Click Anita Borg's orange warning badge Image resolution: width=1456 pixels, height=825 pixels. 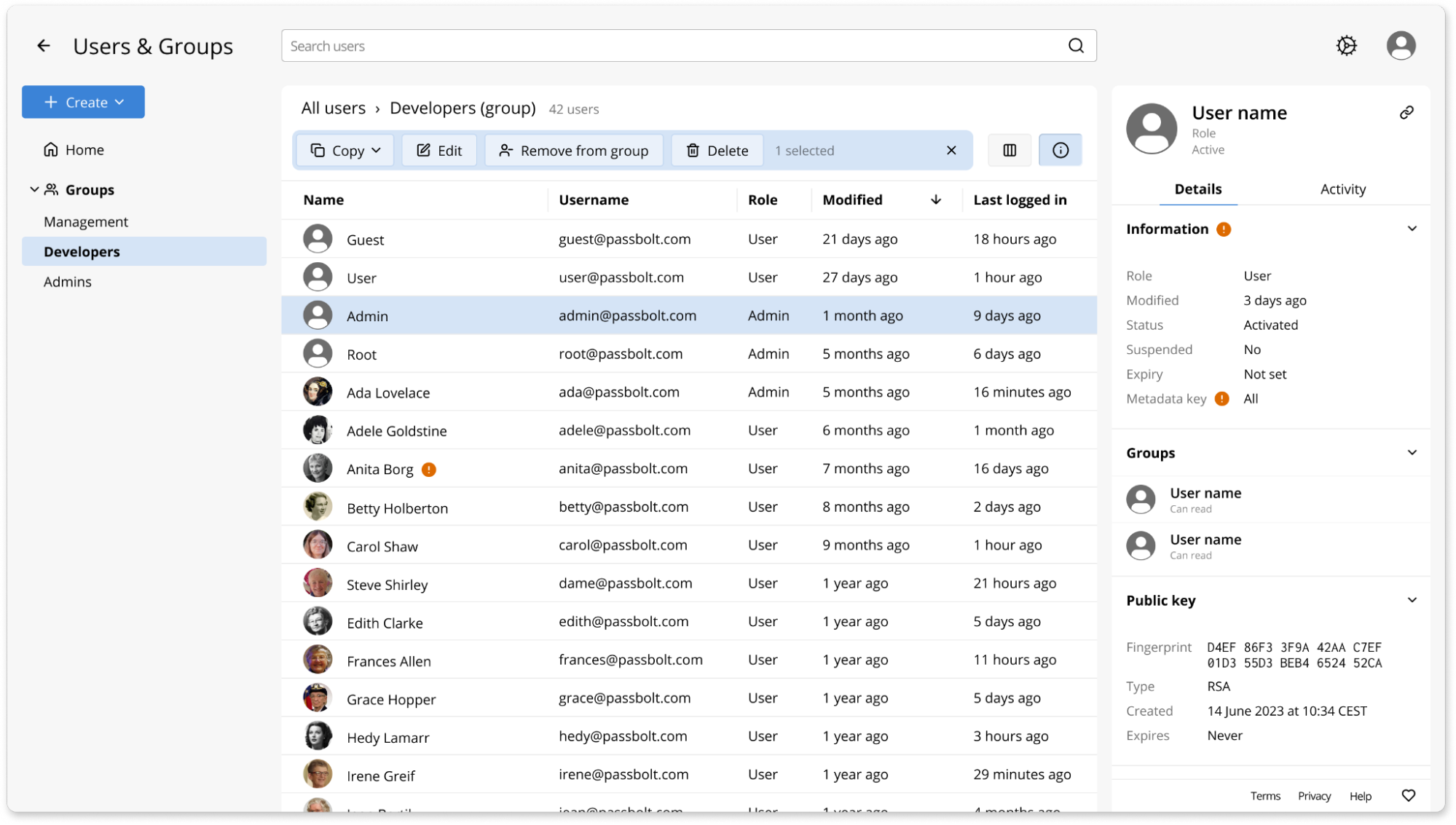429,470
